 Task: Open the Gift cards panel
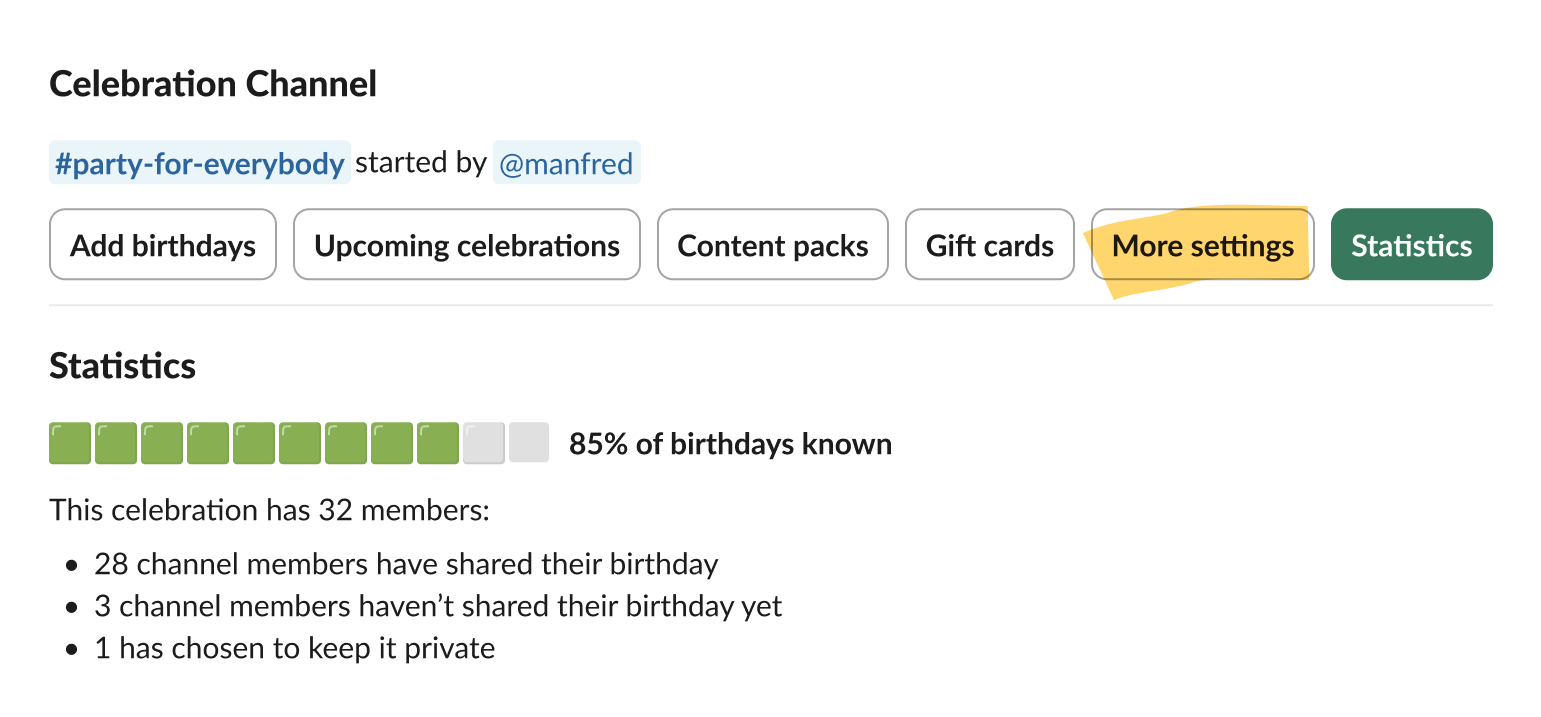(989, 244)
